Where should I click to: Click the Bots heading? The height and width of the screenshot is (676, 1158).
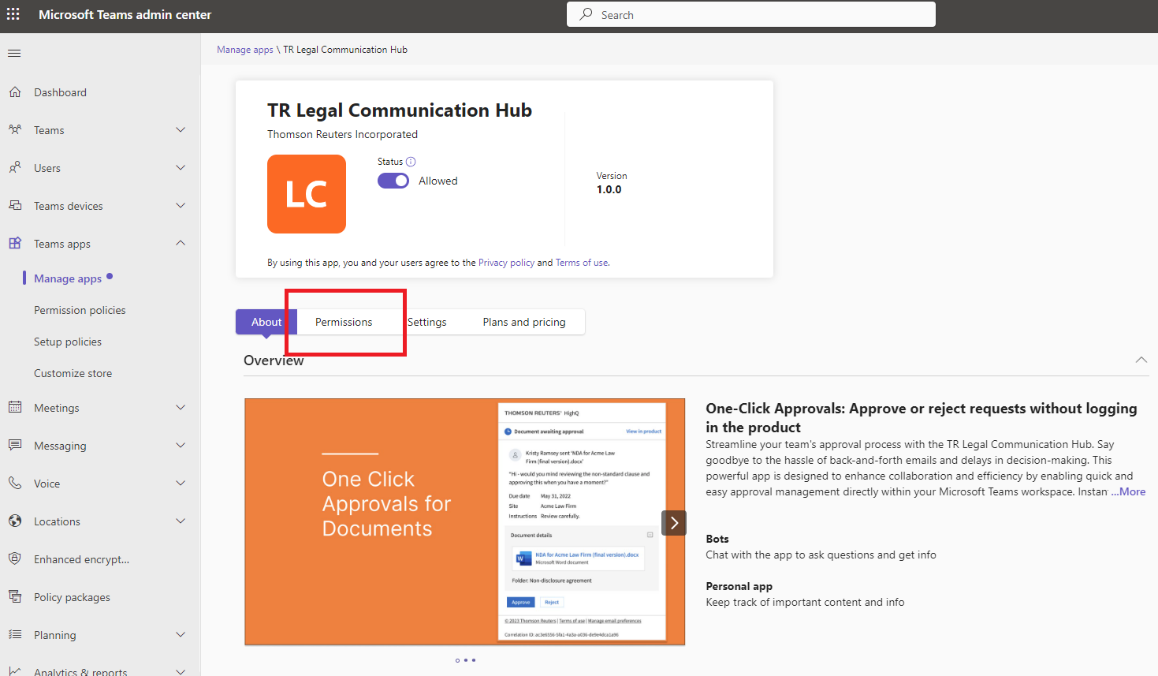coord(717,539)
